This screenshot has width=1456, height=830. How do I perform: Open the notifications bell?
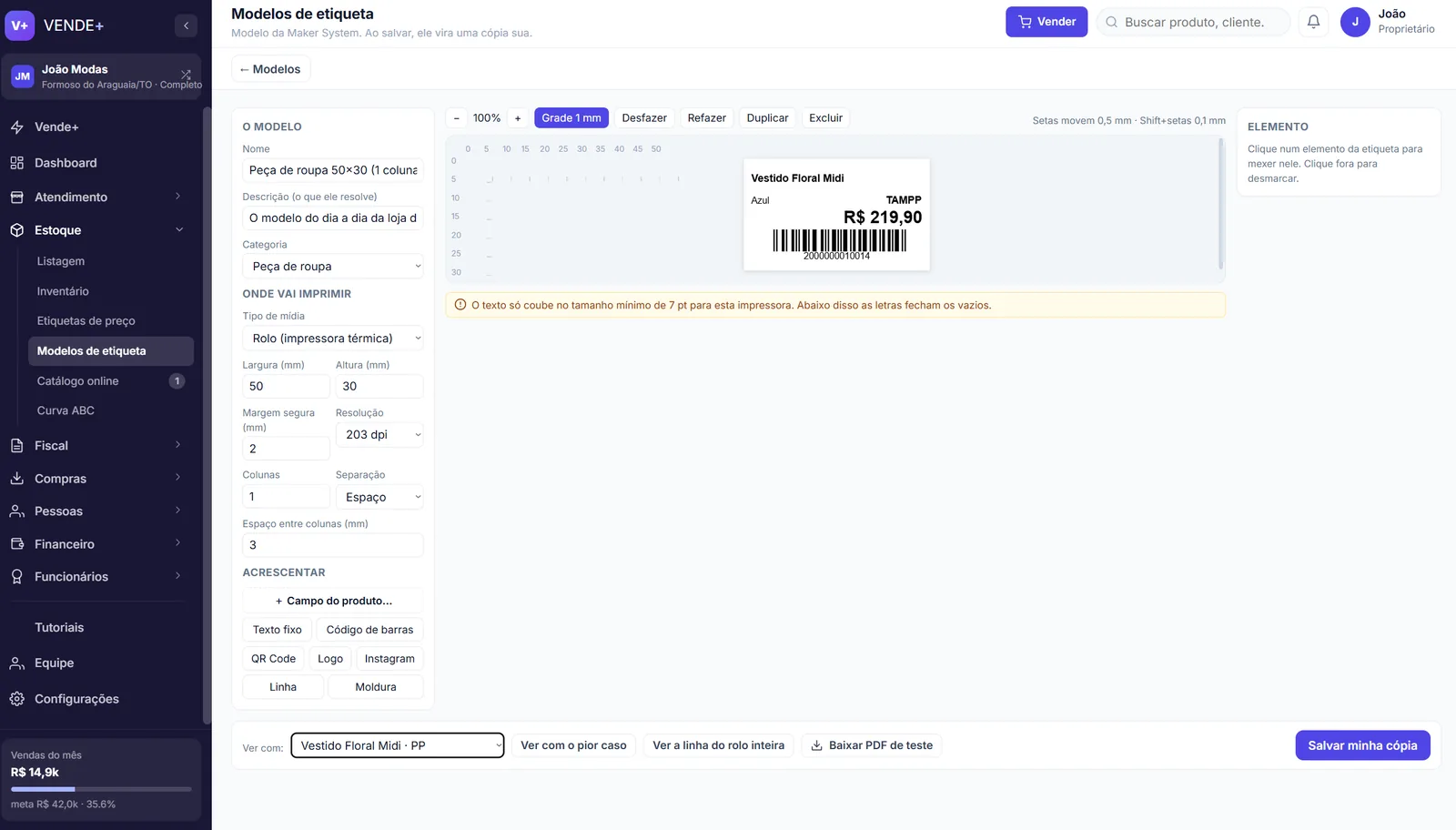click(1313, 22)
